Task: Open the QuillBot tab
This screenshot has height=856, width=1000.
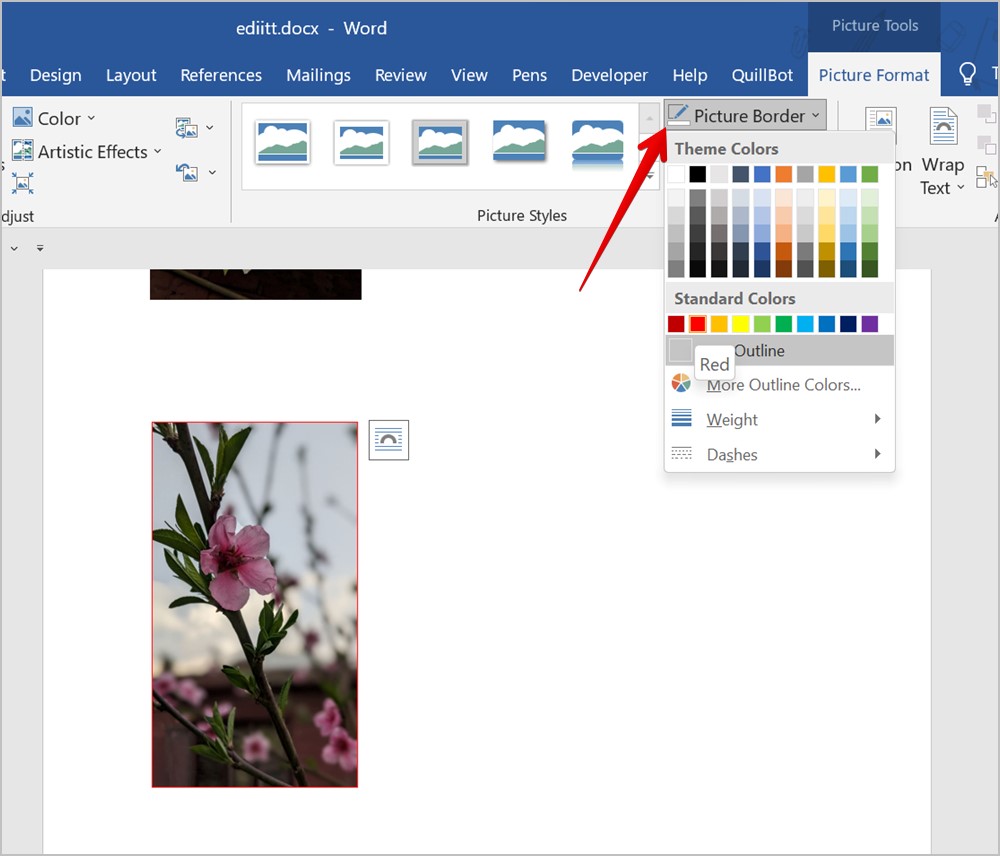Action: click(x=762, y=75)
